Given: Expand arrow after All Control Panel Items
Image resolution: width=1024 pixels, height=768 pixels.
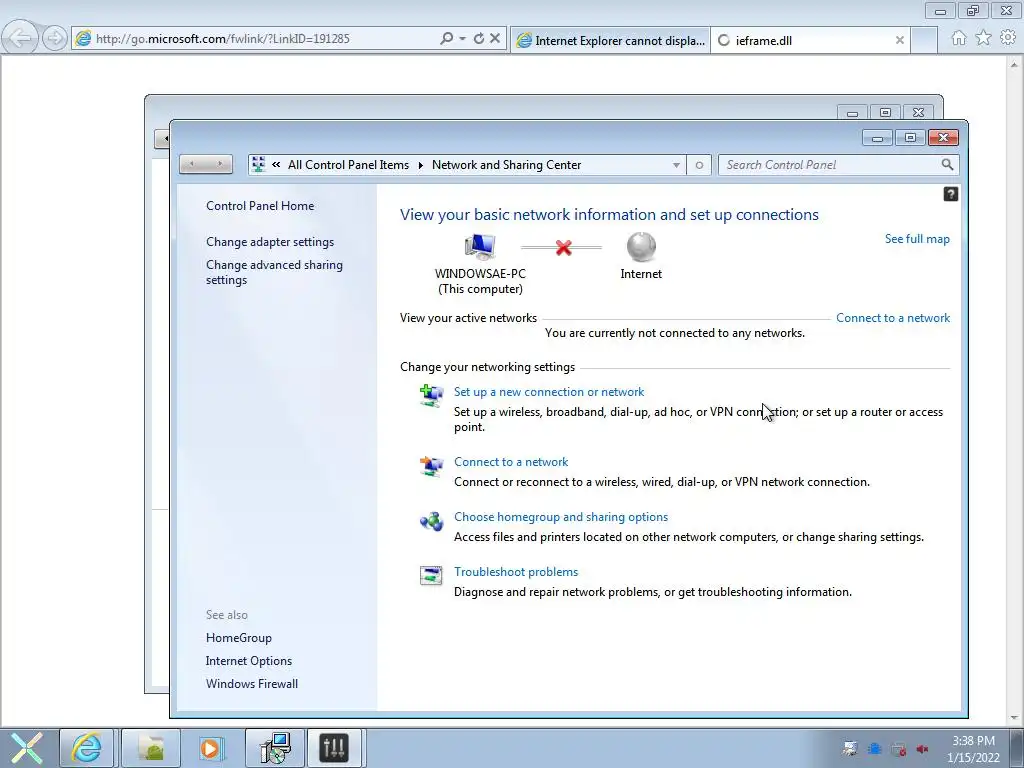Looking at the screenshot, I should 421,165.
